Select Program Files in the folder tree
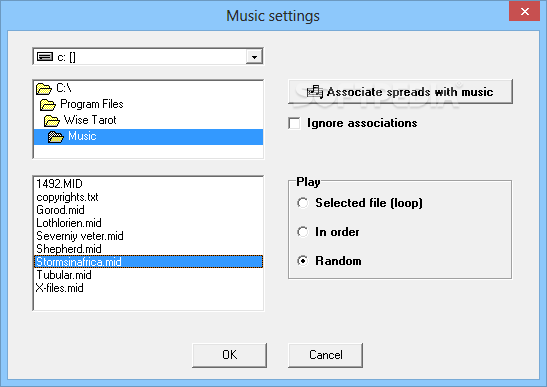 (x=92, y=104)
